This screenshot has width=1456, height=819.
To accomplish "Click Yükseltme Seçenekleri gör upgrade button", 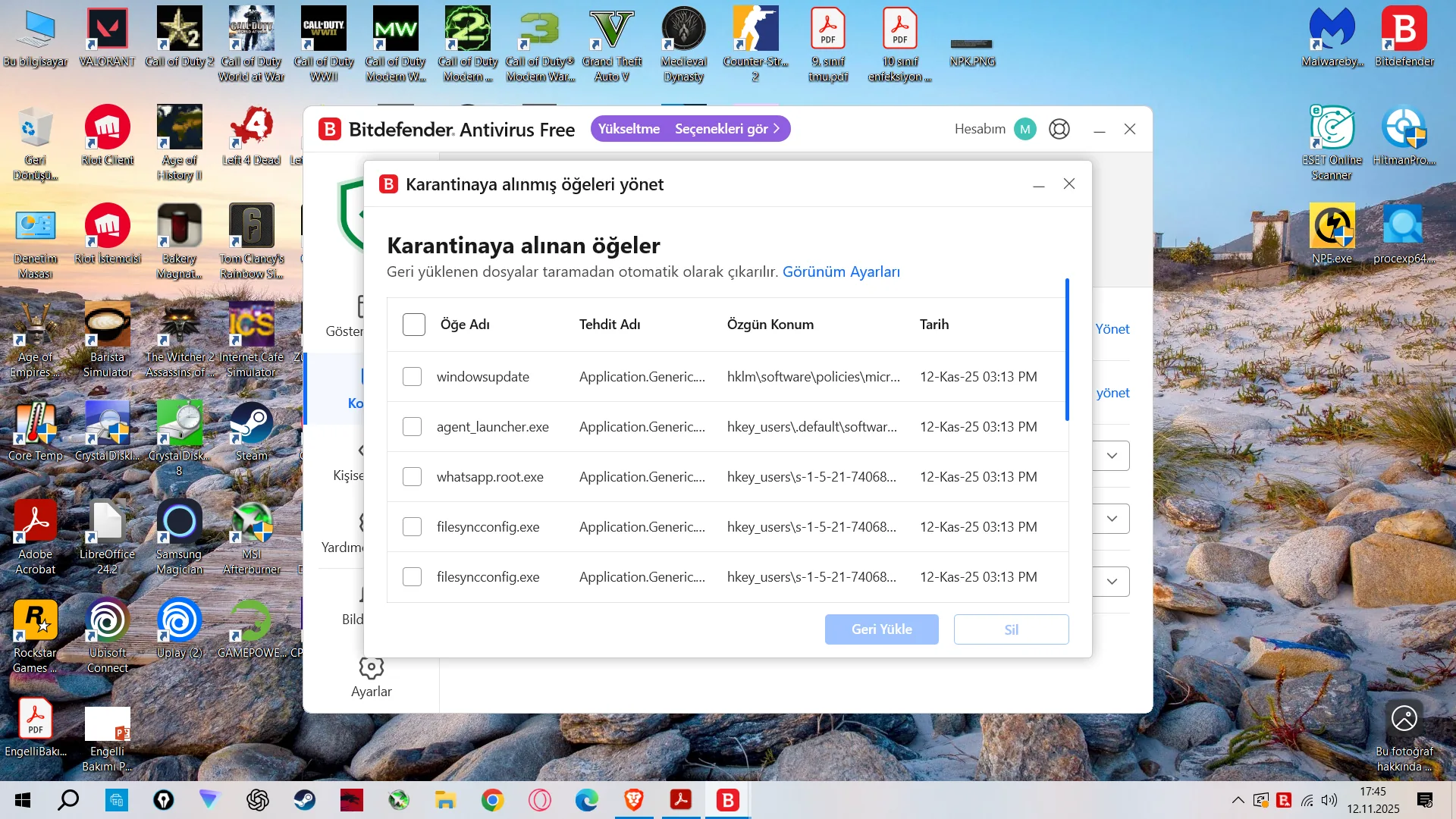I will click(x=690, y=129).
